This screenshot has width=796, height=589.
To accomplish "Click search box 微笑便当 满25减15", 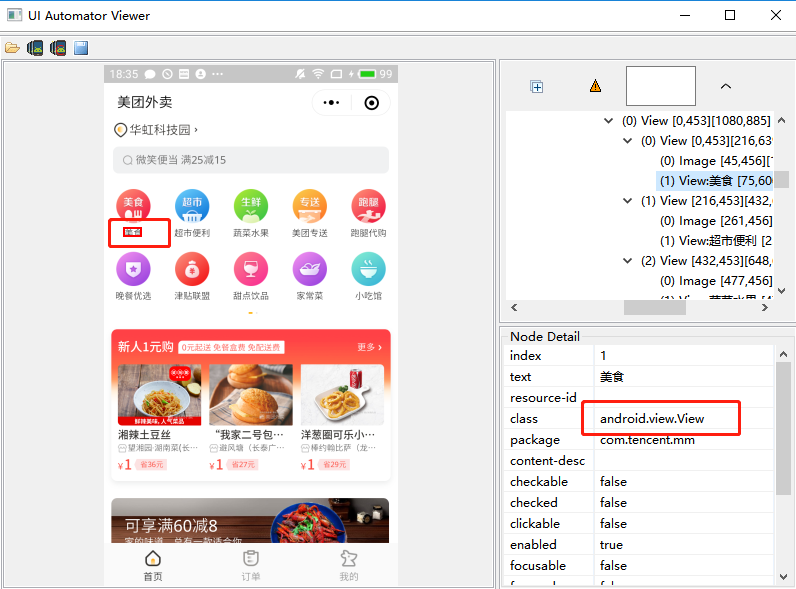I will [251, 160].
